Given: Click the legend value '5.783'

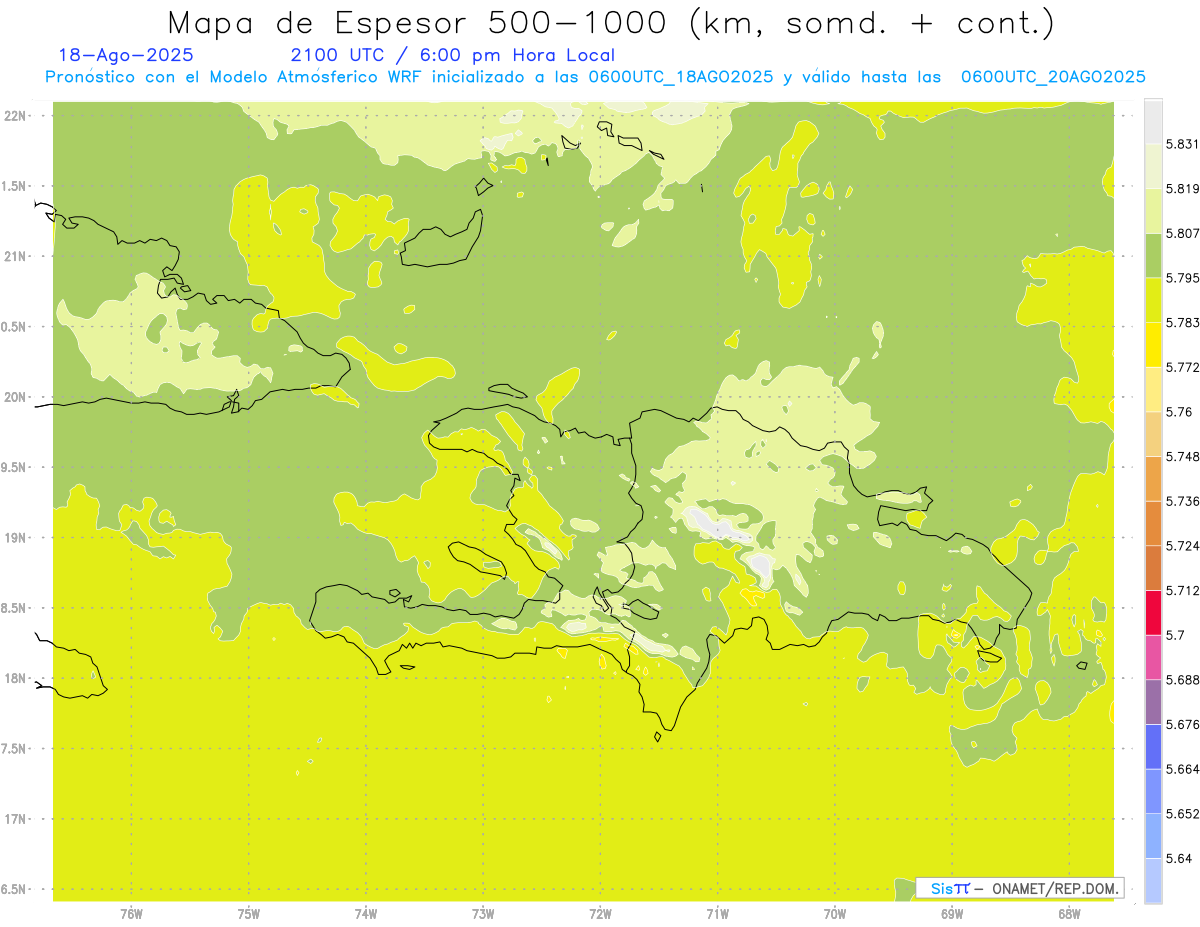Looking at the screenshot, I should 1182,323.
